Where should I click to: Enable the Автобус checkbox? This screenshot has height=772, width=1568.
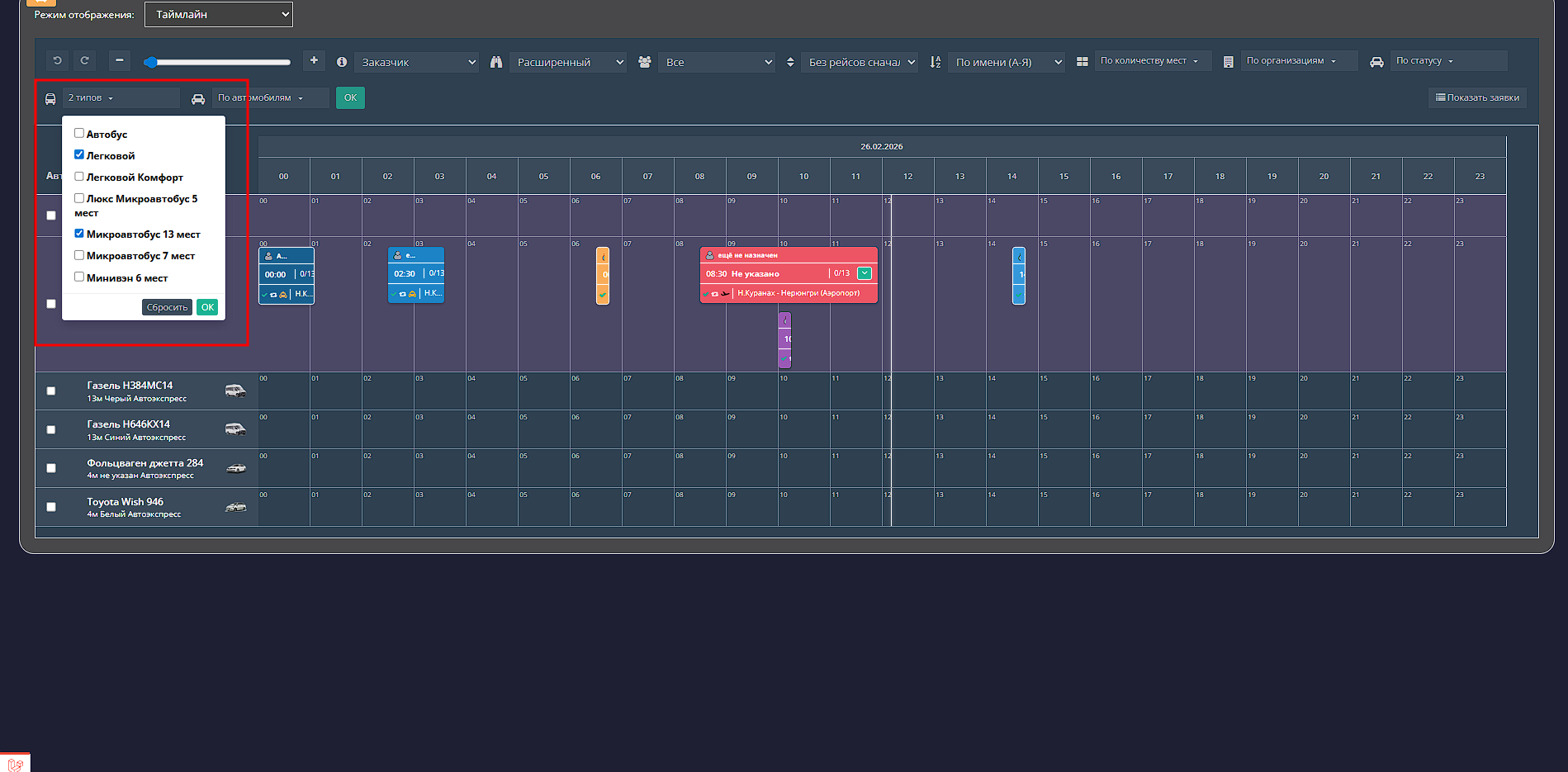79,133
